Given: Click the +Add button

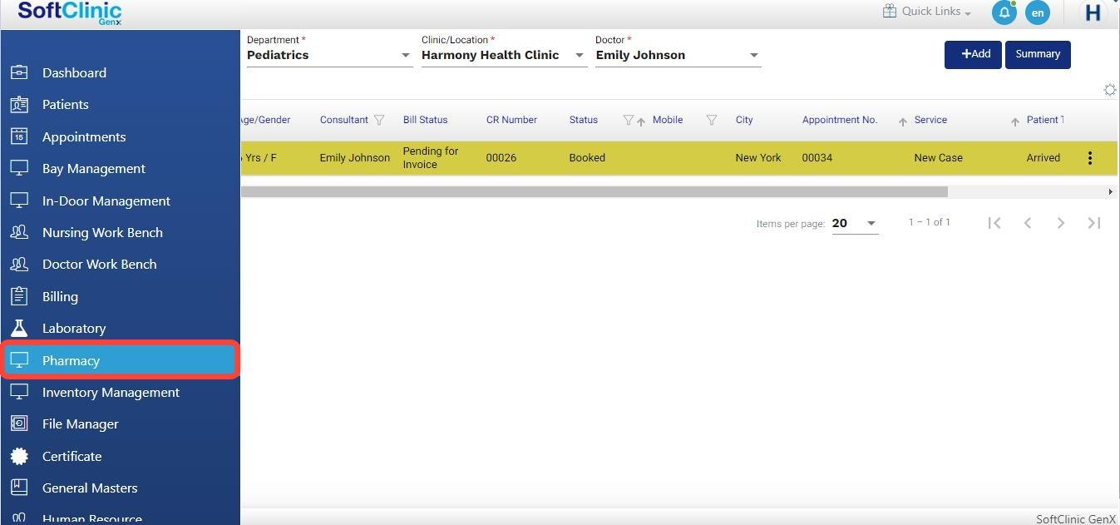Looking at the screenshot, I should [973, 54].
